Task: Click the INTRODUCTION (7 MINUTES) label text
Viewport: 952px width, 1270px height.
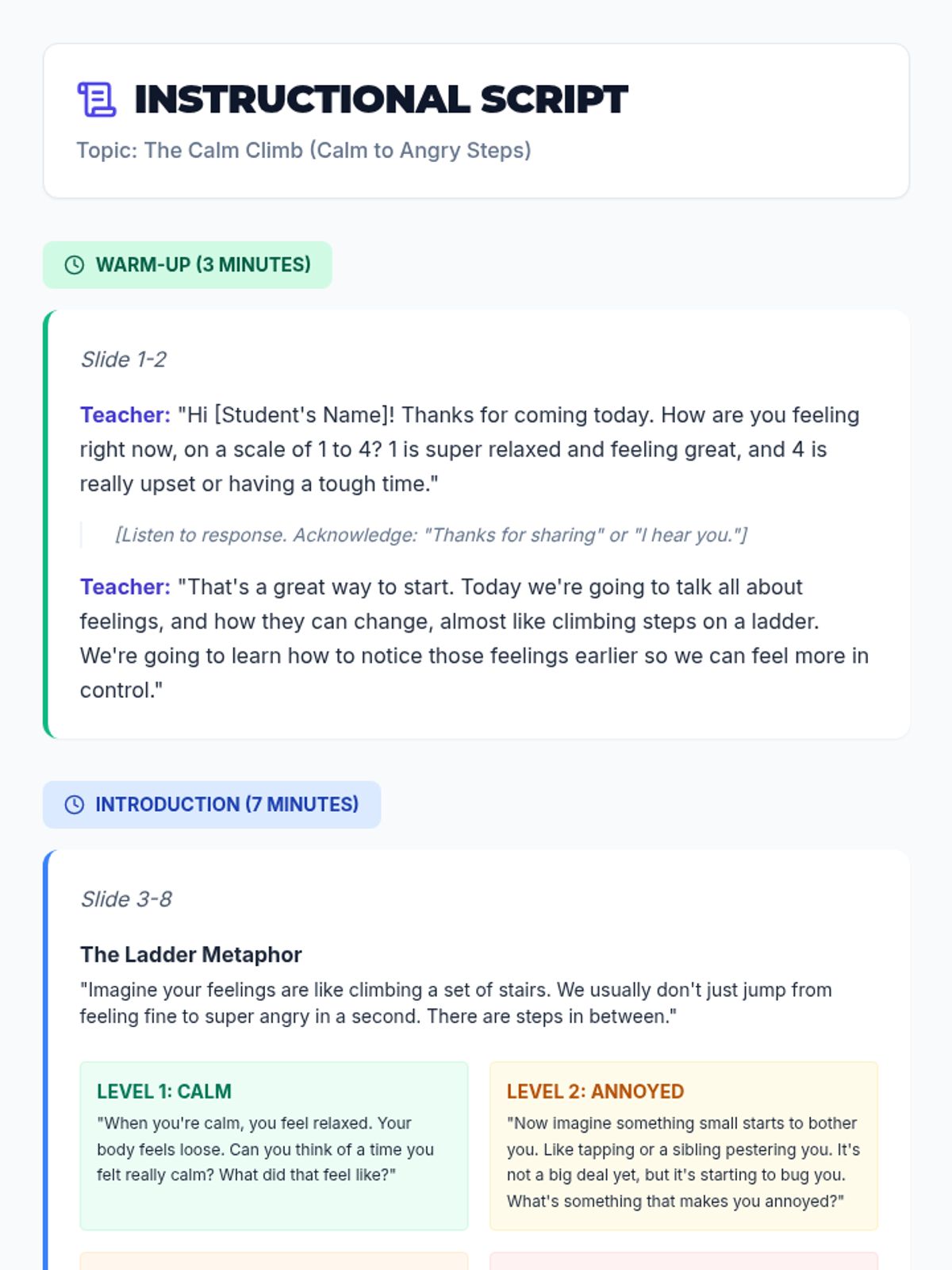Action: click(227, 805)
